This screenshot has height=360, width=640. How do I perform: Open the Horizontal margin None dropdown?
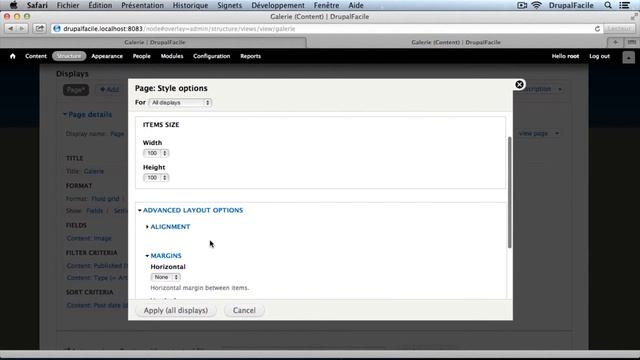(165, 277)
